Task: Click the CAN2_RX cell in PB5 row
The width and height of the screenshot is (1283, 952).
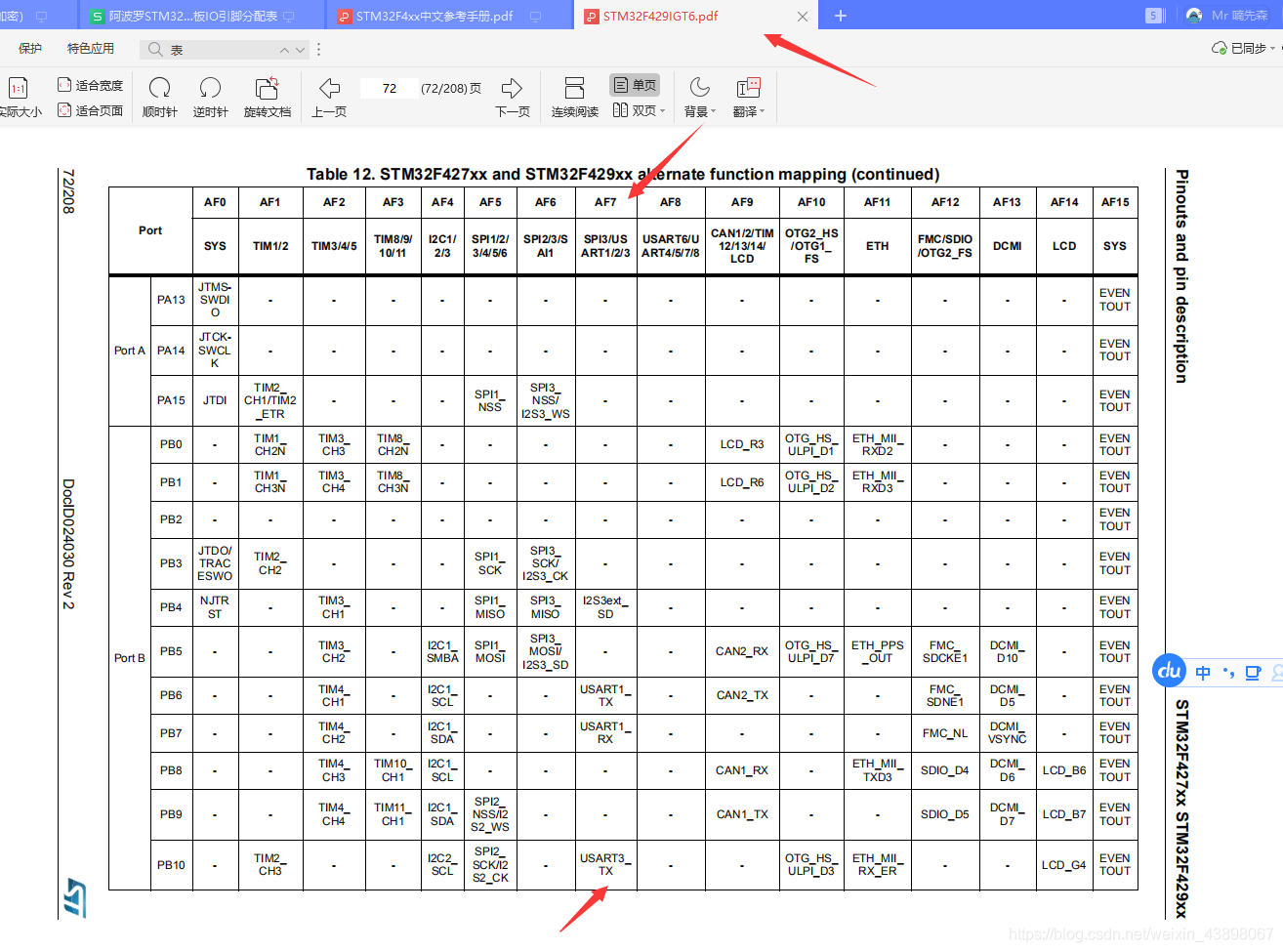Action: [741, 651]
